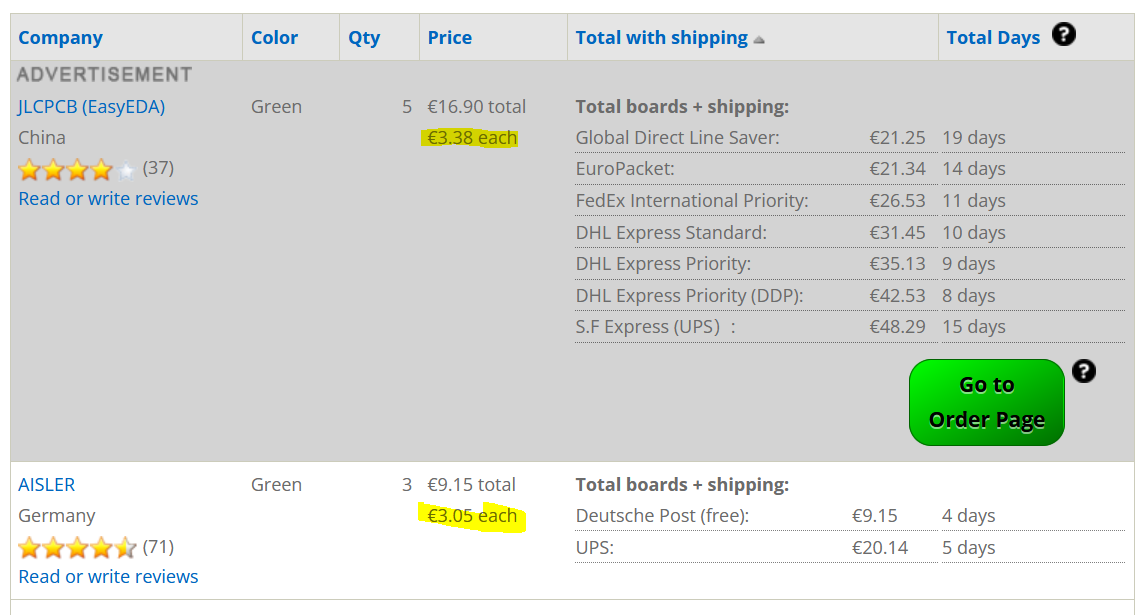Read or write reviews for AISLER
This screenshot has width=1148, height=615.
point(108,577)
